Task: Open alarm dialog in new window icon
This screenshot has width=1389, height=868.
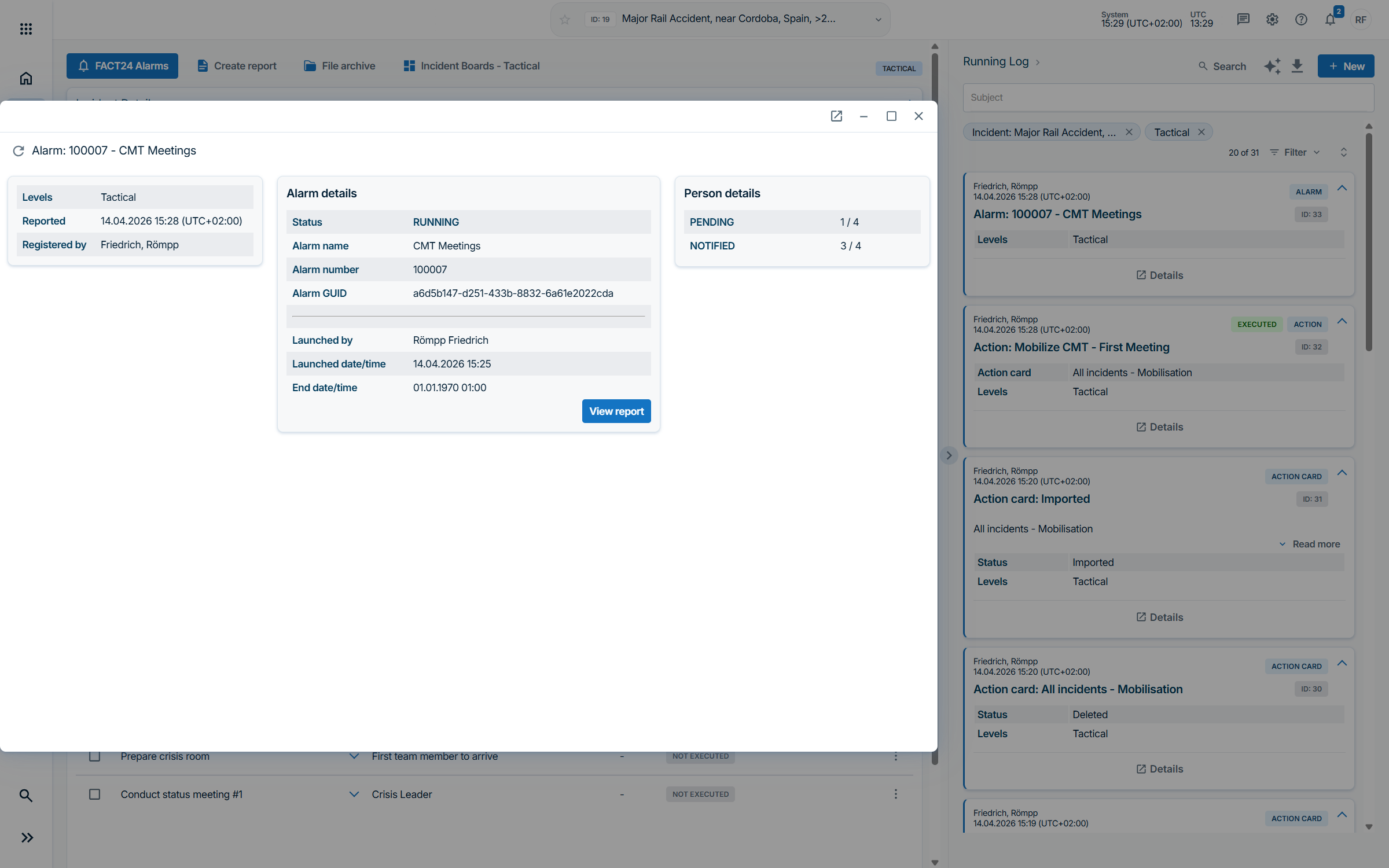Action: [x=836, y=116]
